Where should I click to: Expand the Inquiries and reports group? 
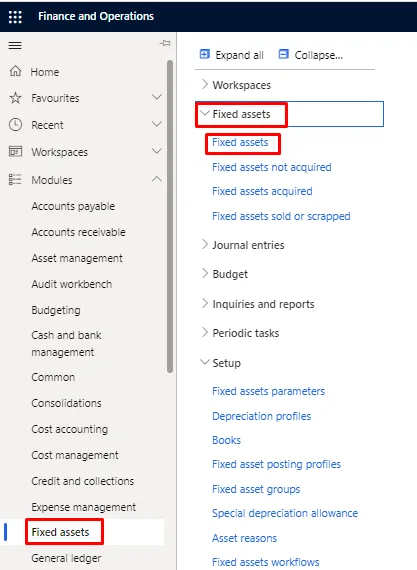click(x=205, y=303)
